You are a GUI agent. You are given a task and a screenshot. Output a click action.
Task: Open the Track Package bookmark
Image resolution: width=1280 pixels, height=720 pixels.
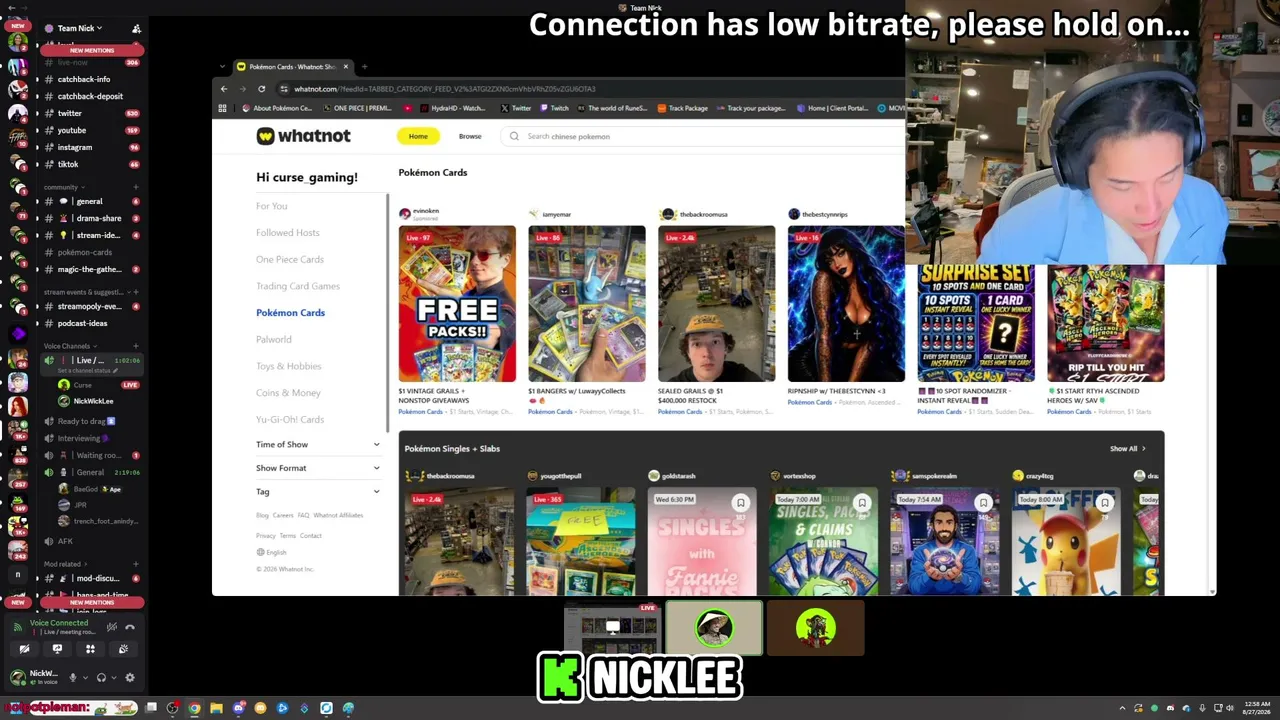[x=682, y=108]
